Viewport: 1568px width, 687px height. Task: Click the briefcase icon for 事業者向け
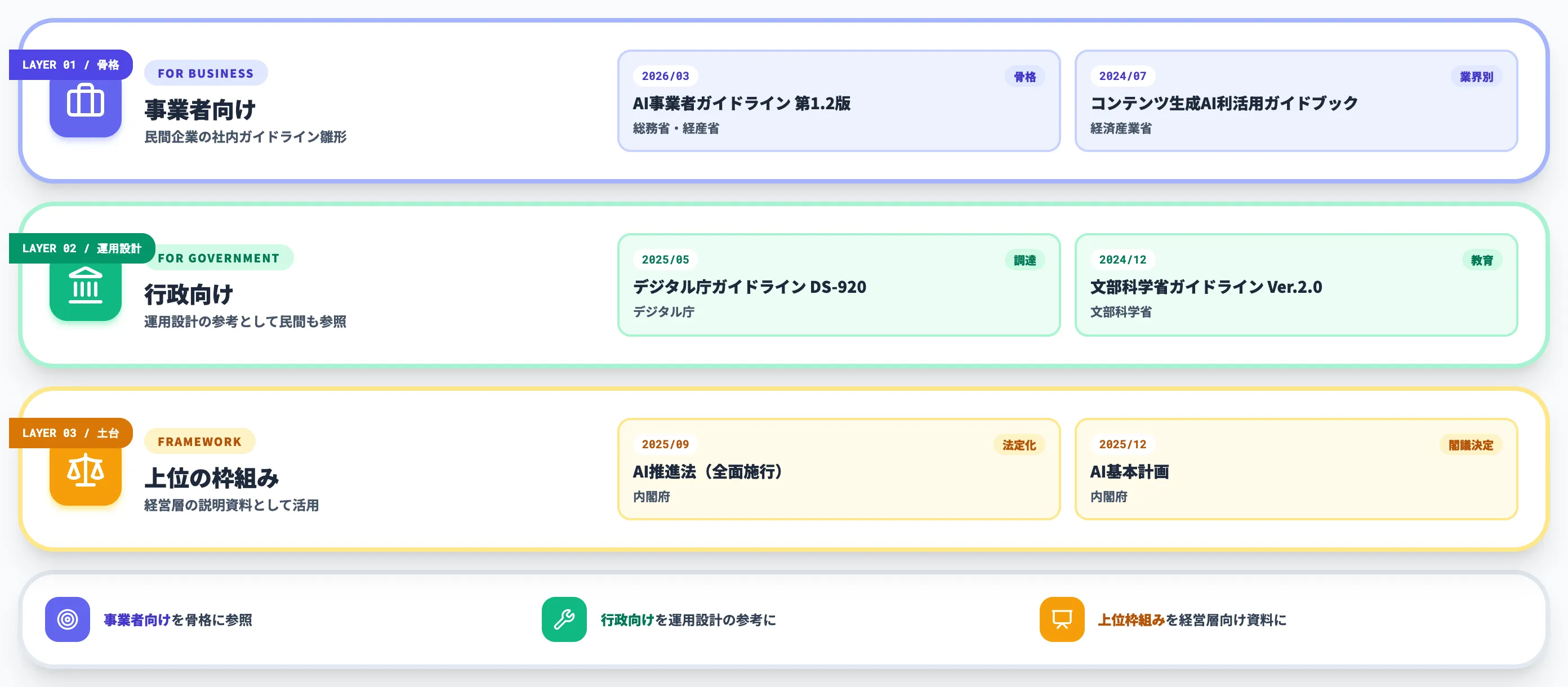[x=85, y=101]
